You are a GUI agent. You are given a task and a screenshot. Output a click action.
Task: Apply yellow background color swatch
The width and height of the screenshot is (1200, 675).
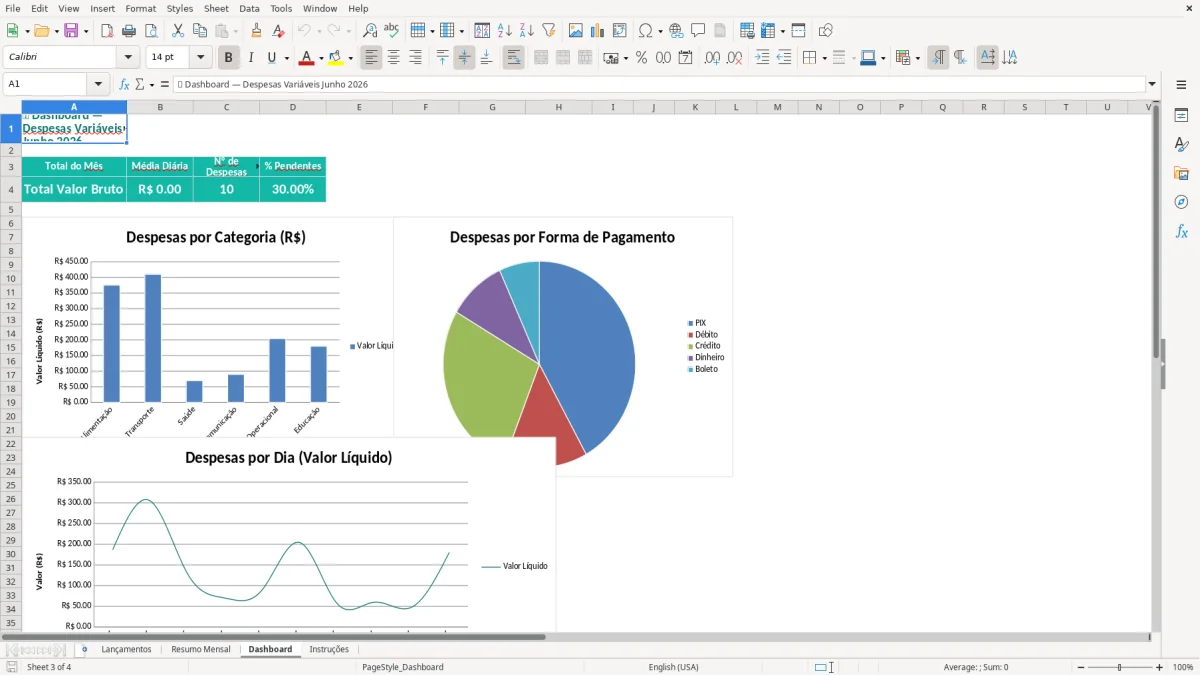click(336, 58)
